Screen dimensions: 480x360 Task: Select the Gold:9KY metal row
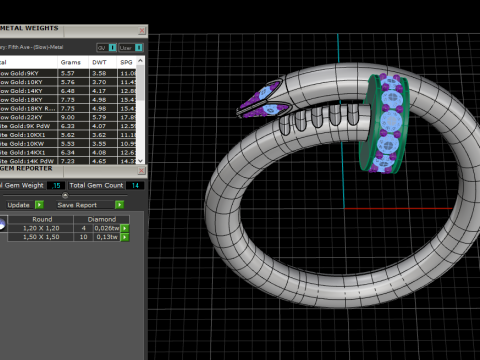coord(29,73)
